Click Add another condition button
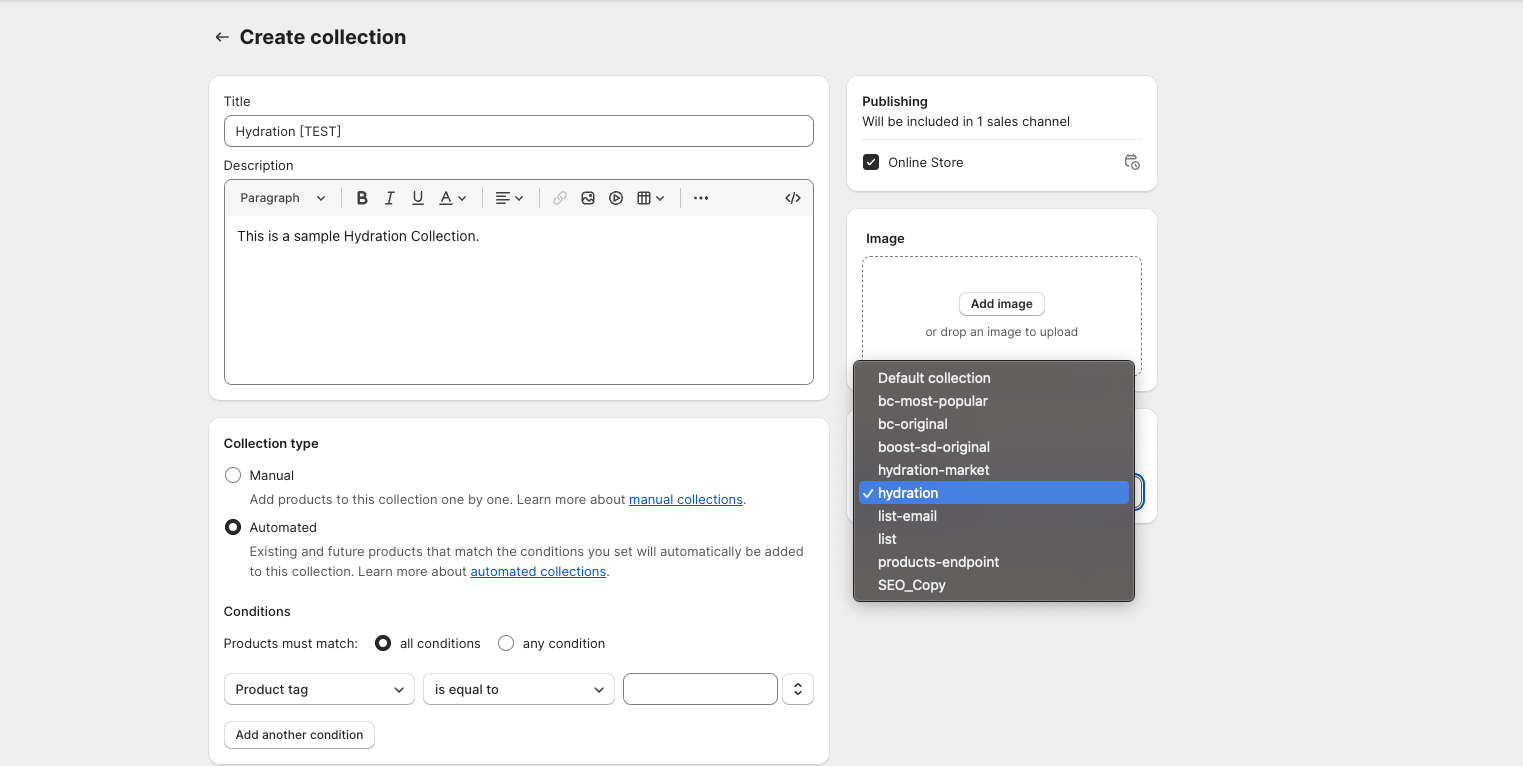This screenshot has width=1523, height=766. tap(299, 735)
